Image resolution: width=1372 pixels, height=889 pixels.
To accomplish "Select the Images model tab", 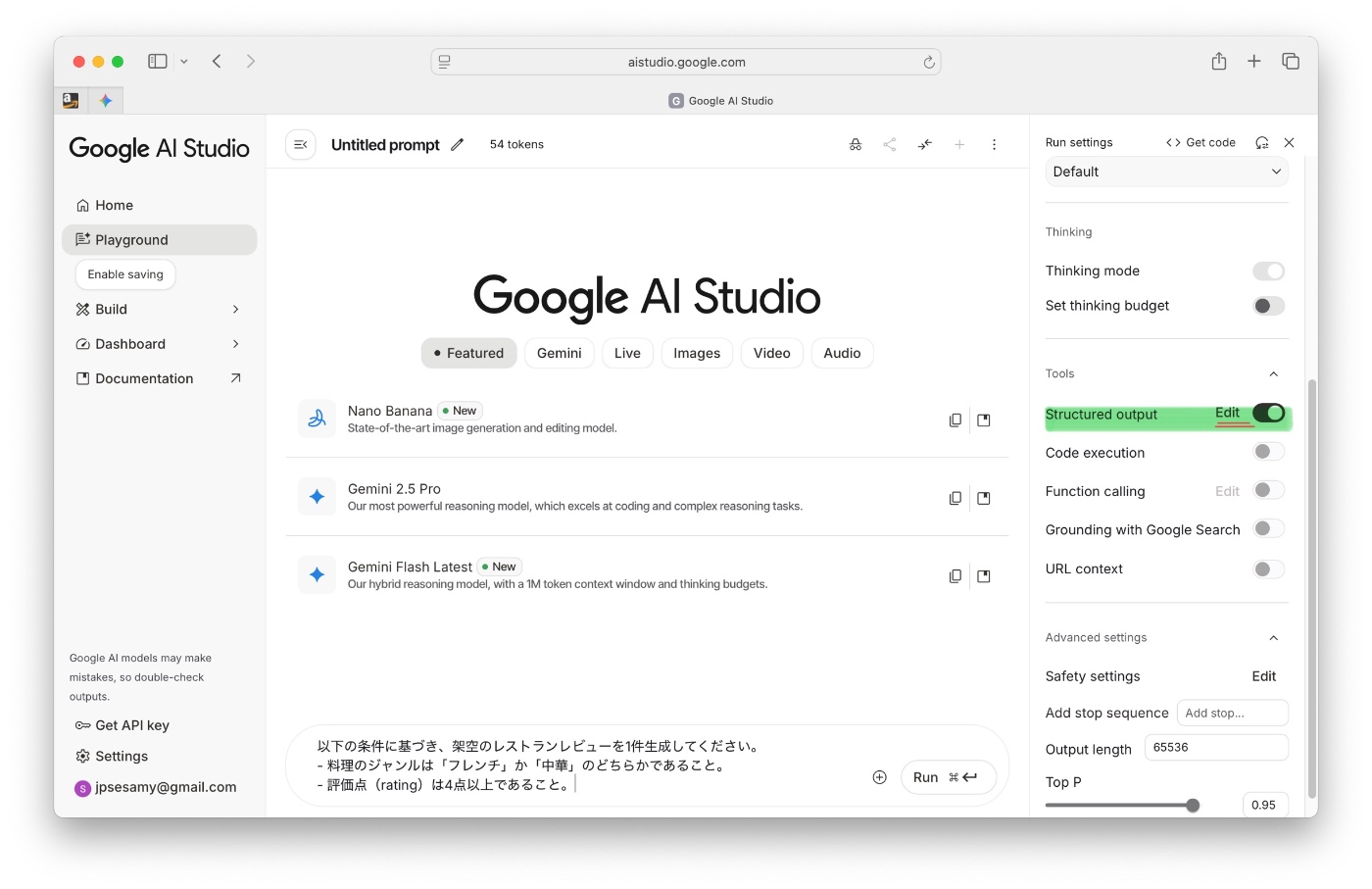I will [697, 353].
